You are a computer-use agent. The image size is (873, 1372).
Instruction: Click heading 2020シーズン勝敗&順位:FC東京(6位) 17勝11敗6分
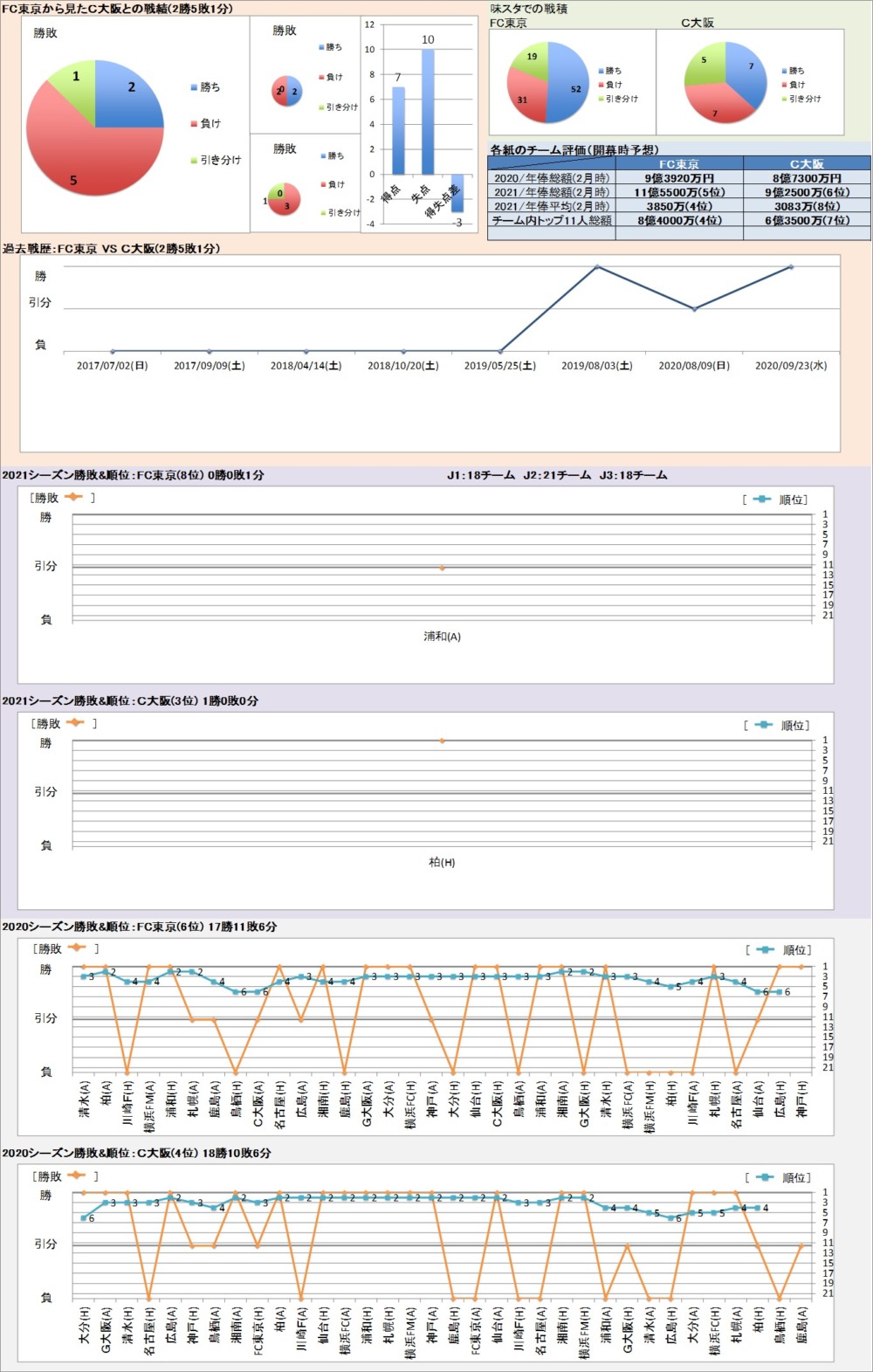139,927
